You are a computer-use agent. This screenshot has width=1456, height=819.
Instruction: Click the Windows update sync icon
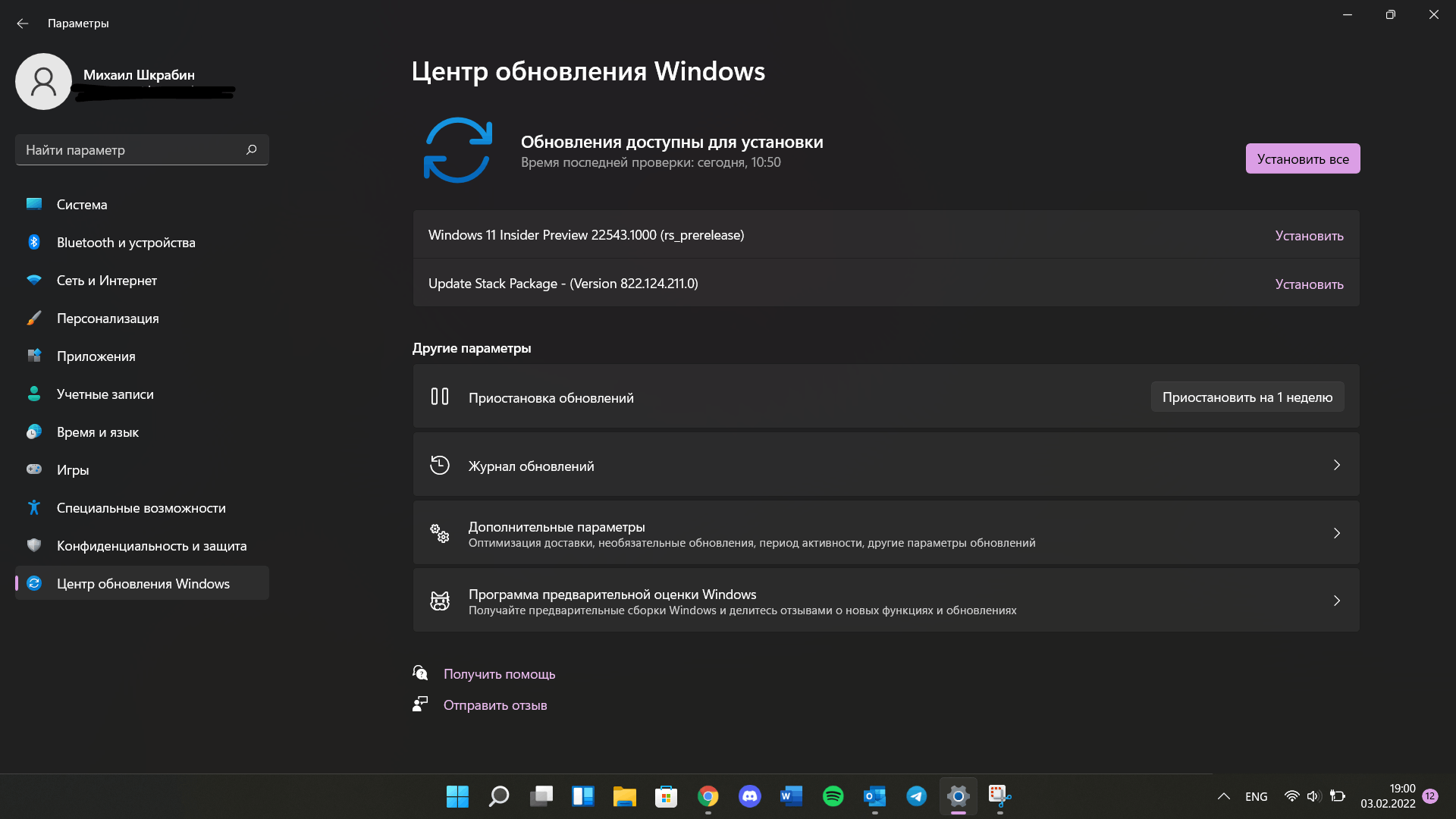coord(457,149)
